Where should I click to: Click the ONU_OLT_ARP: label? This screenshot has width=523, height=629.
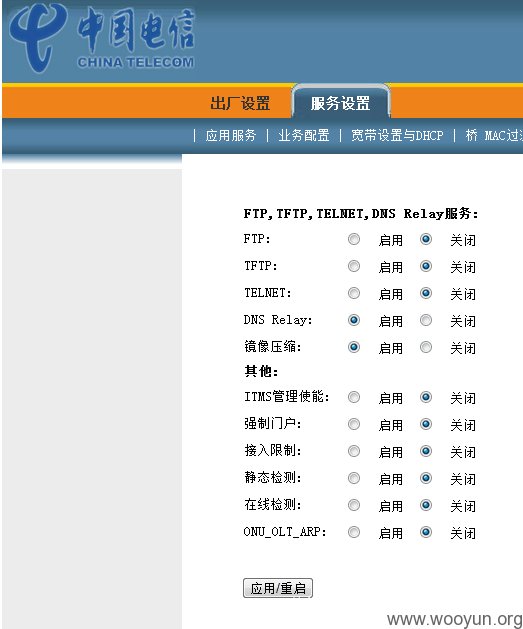click(285, 532)
